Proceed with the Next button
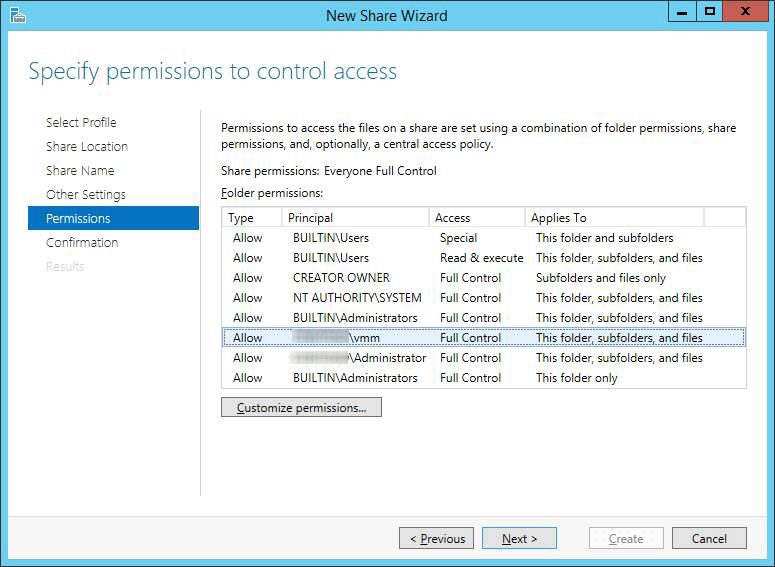The width and height of the screenshot is (775, 567). click(x=519, y=538)
